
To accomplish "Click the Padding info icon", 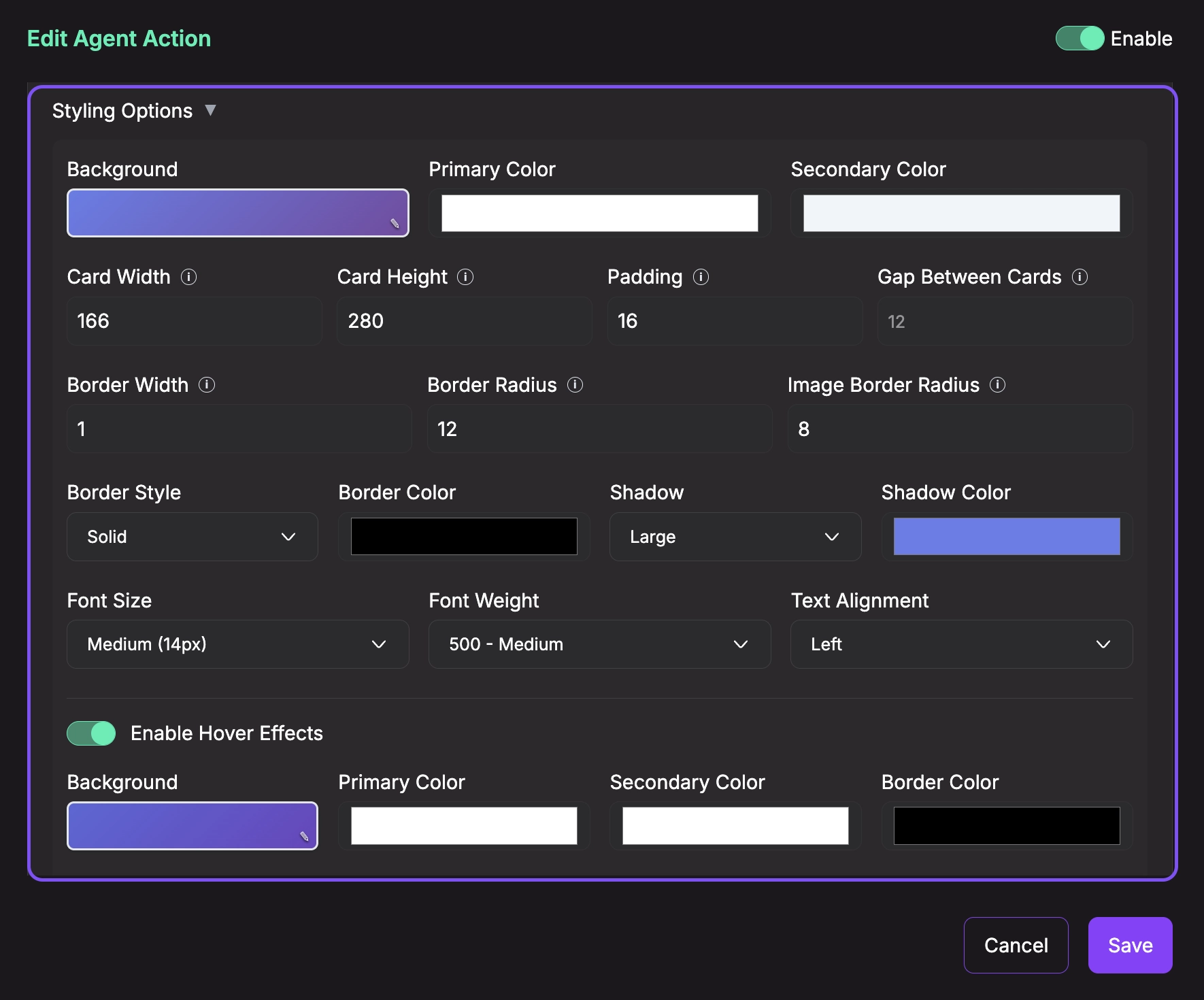I will [701, 277].
